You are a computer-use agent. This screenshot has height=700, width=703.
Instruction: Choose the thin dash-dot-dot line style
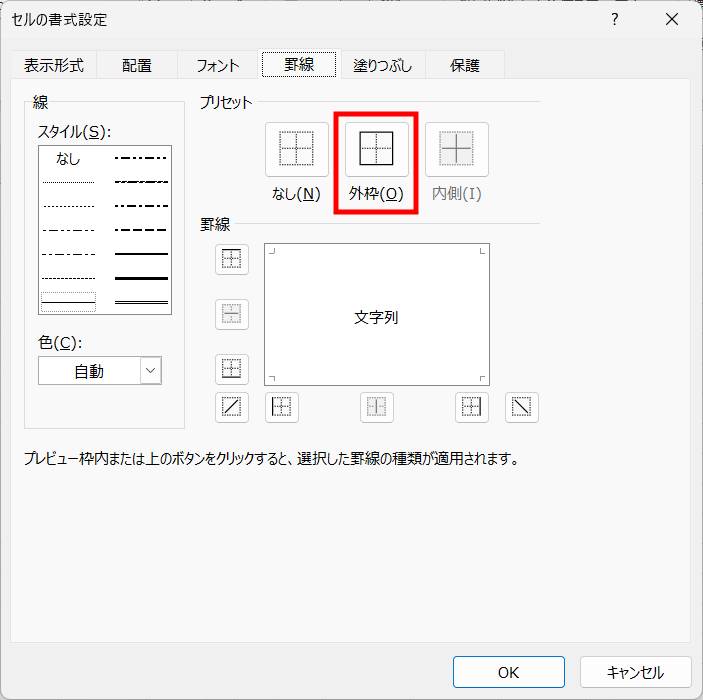point(68,230)
